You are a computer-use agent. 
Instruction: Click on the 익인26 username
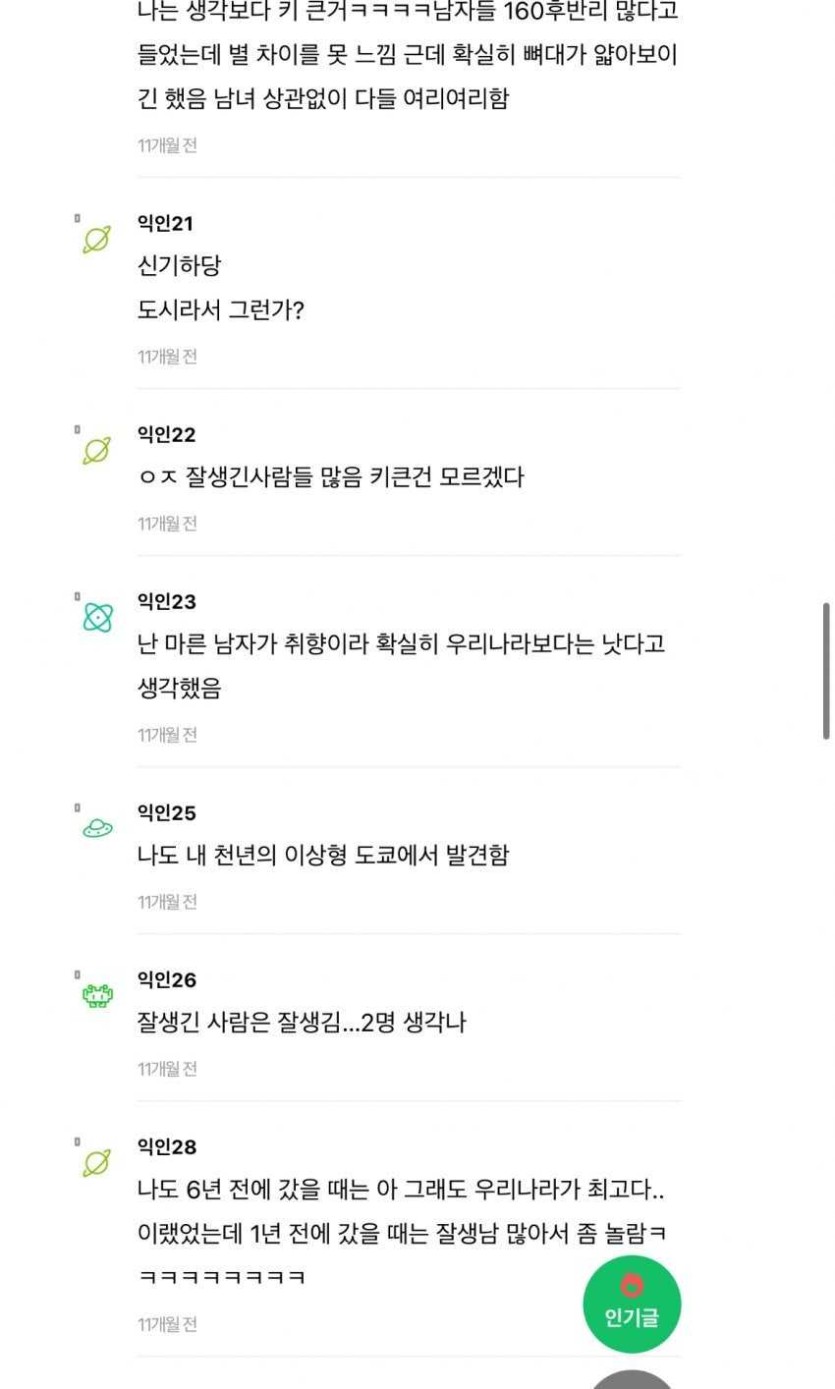click(x=166, y=980)
